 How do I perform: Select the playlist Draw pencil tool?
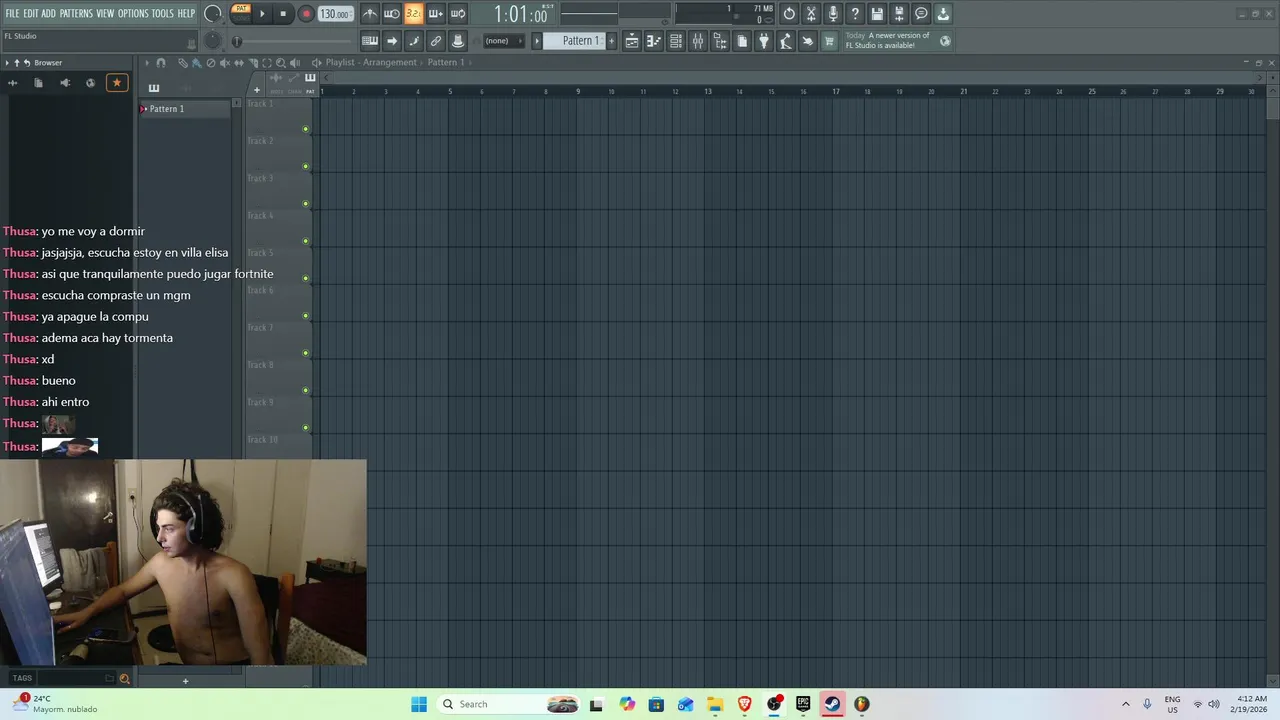pyautogui.click(x=182, y=62)
